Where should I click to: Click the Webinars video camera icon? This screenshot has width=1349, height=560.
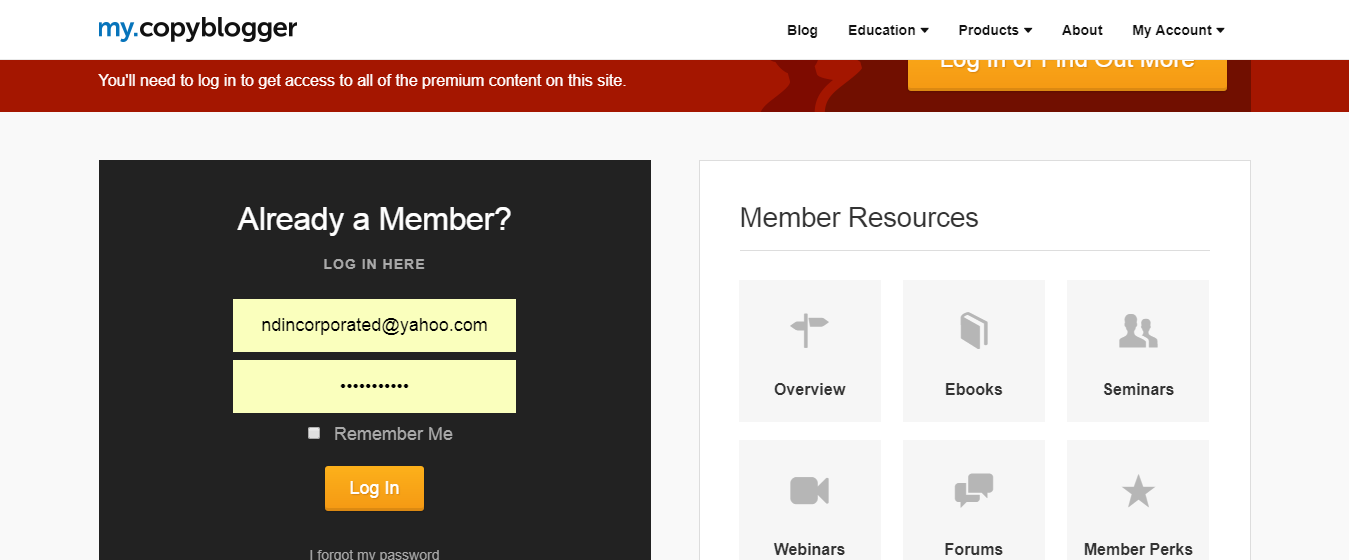tap(809, 490)
